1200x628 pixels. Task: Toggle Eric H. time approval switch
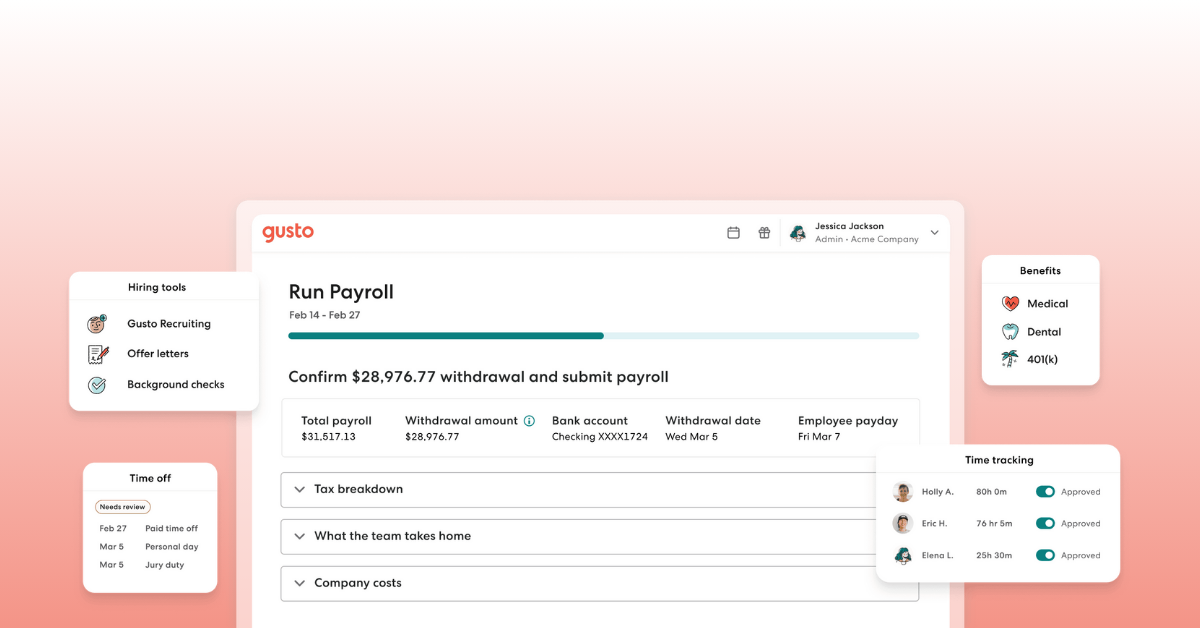tap(1045, 524)
